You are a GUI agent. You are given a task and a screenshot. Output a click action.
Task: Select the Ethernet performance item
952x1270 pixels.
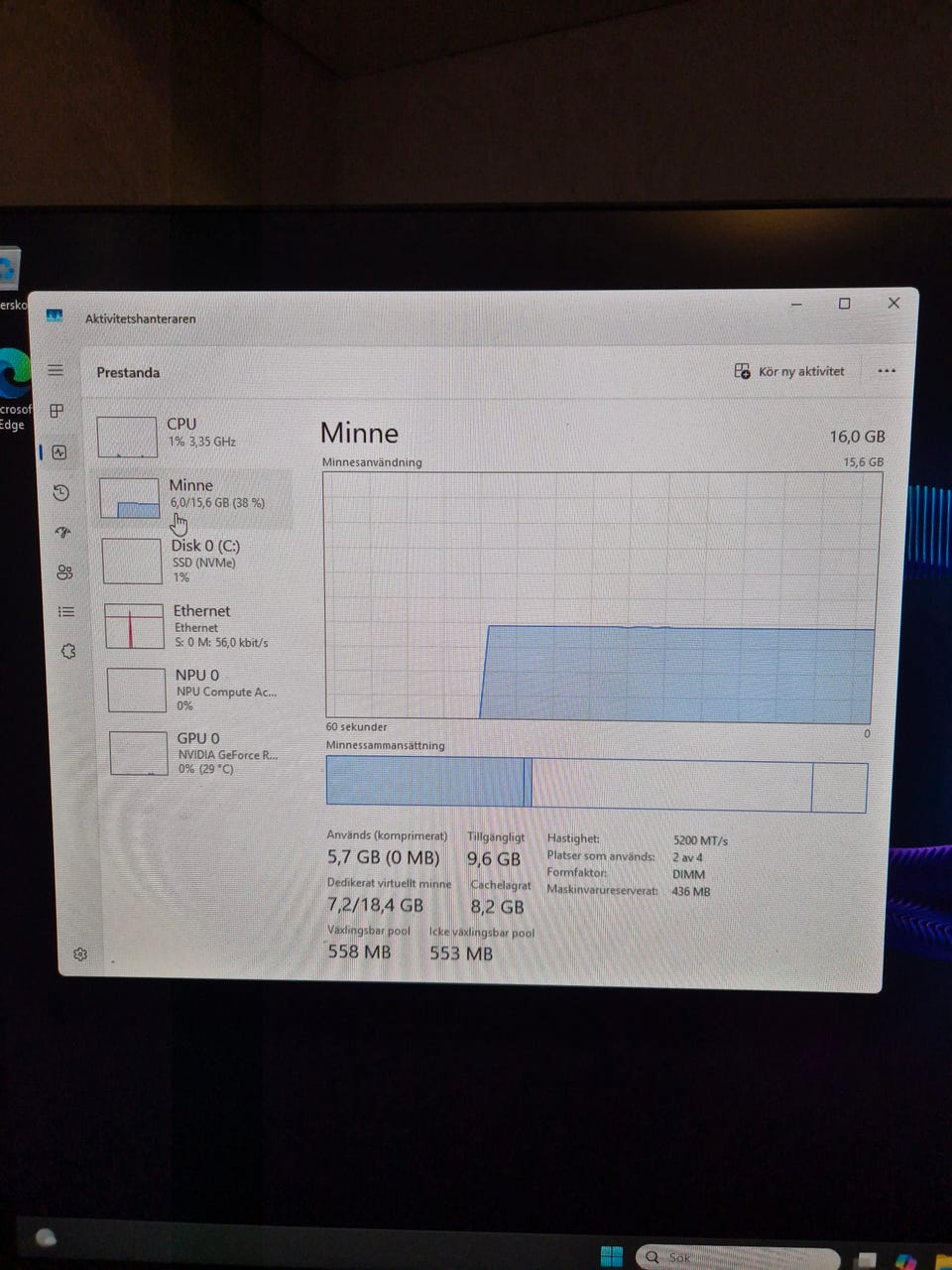click(198, 626)
